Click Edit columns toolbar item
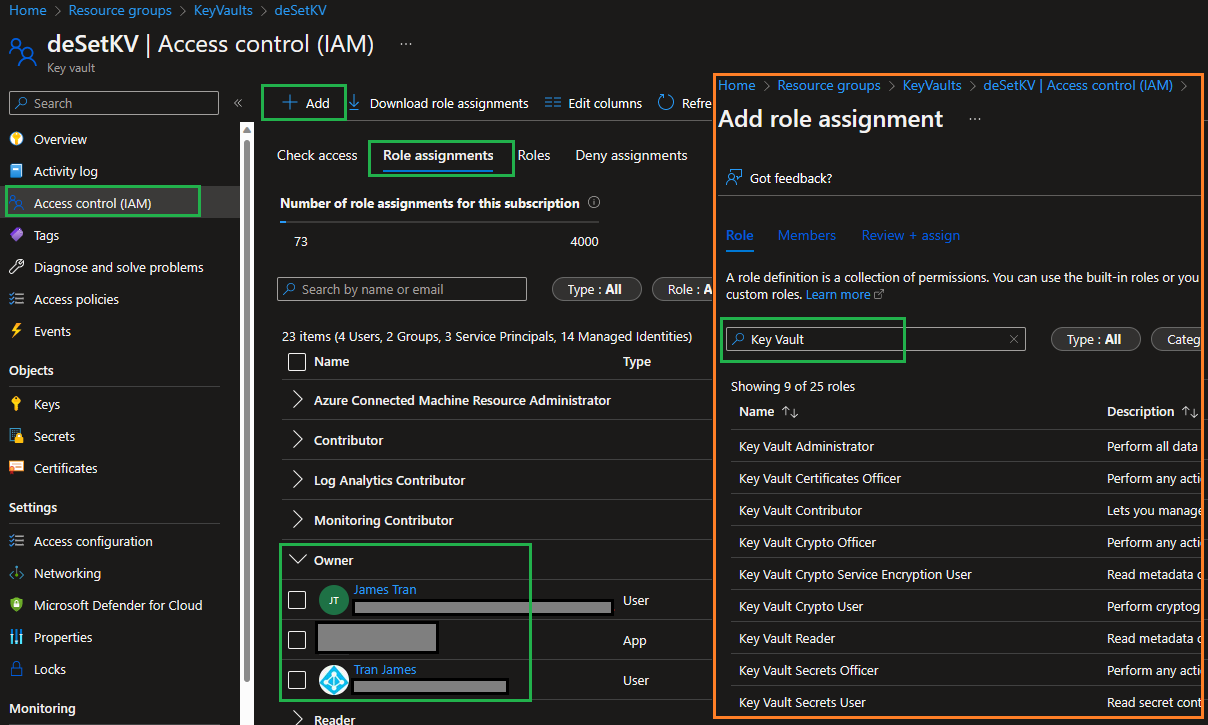Screen dimensions: 1208x725 tap(594, 103)
